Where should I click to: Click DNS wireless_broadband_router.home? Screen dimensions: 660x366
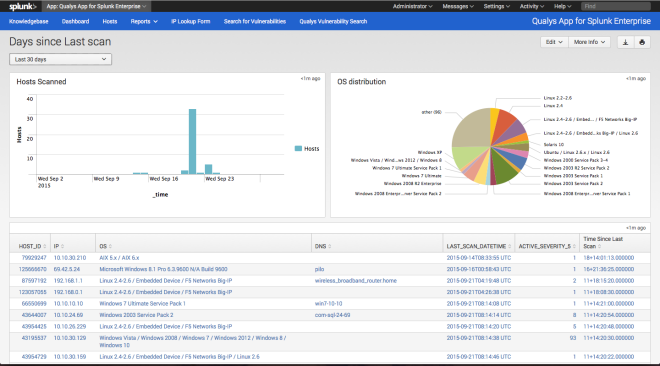pyautogui.click(x=356, y=281)
